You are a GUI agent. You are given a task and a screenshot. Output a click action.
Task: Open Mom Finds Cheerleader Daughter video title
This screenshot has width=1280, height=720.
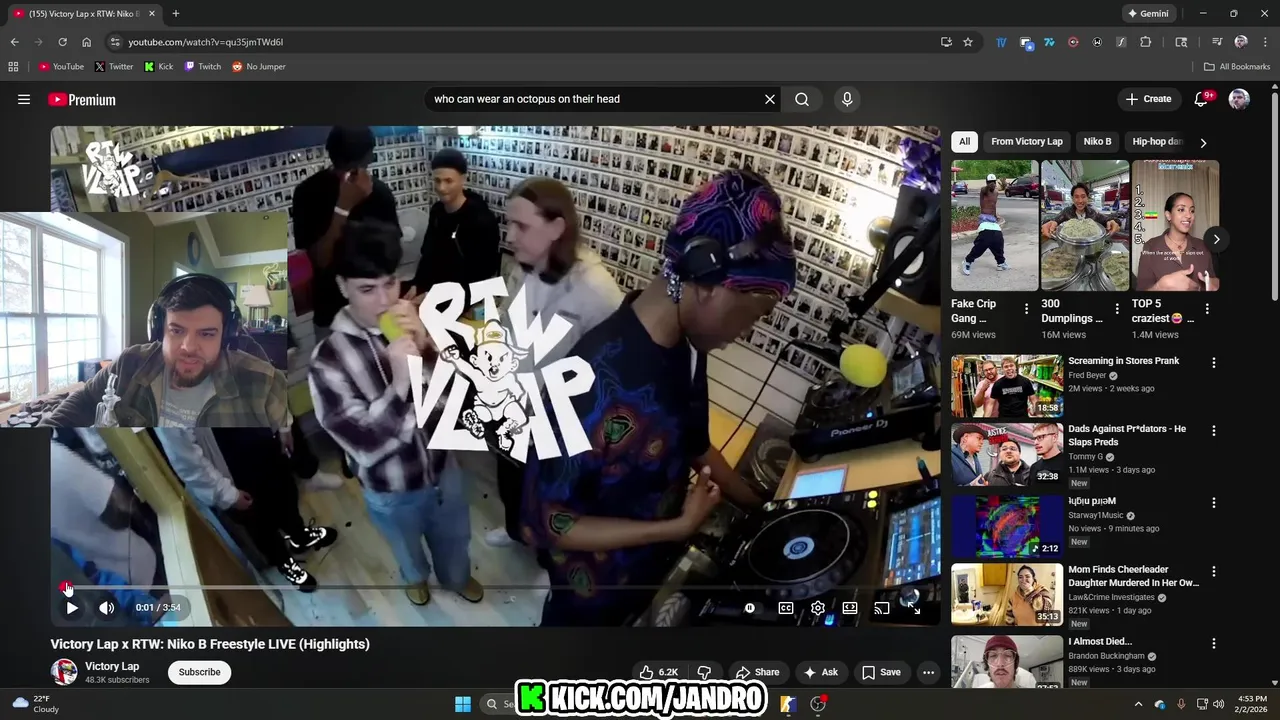click(1133, 576)
